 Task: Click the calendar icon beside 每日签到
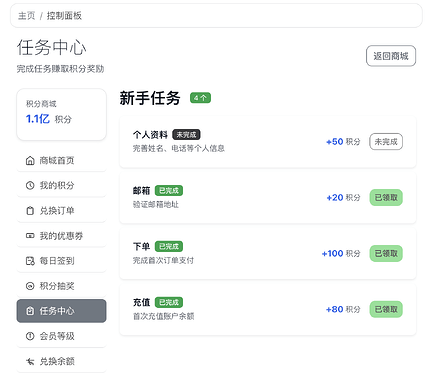(30, 261)
